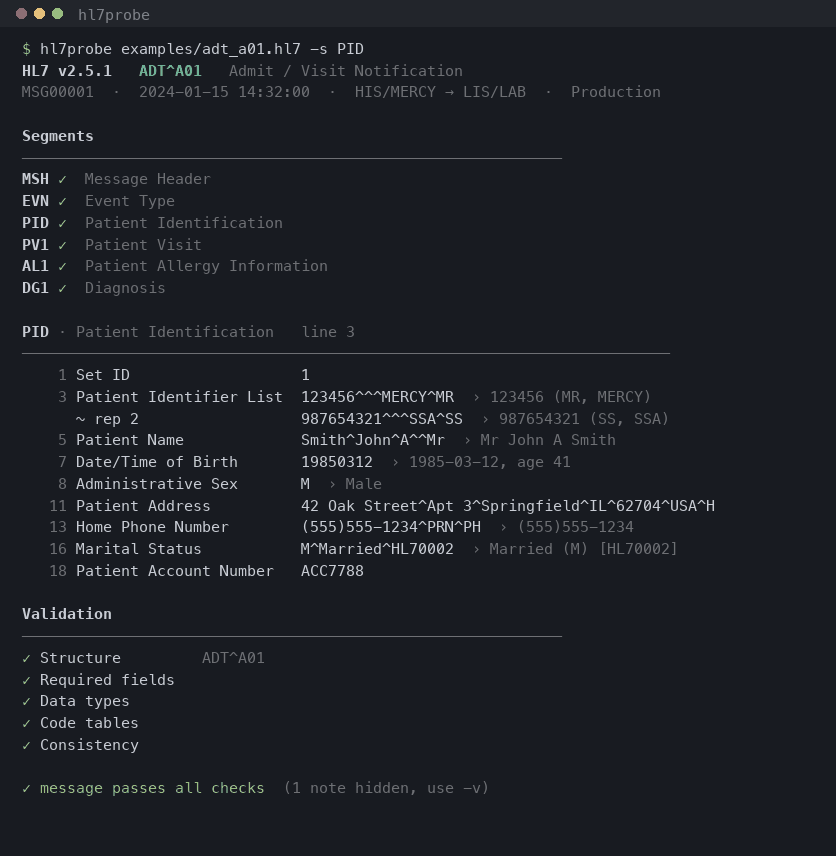Select the Patient Allergy Information segment

point(175,266)
